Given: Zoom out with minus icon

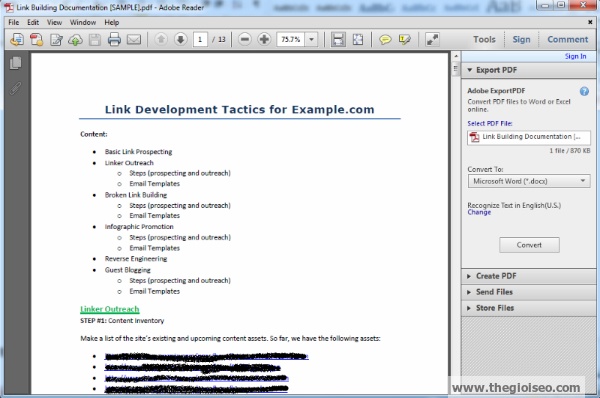Looking at the screenshot, I should point(245,39).
